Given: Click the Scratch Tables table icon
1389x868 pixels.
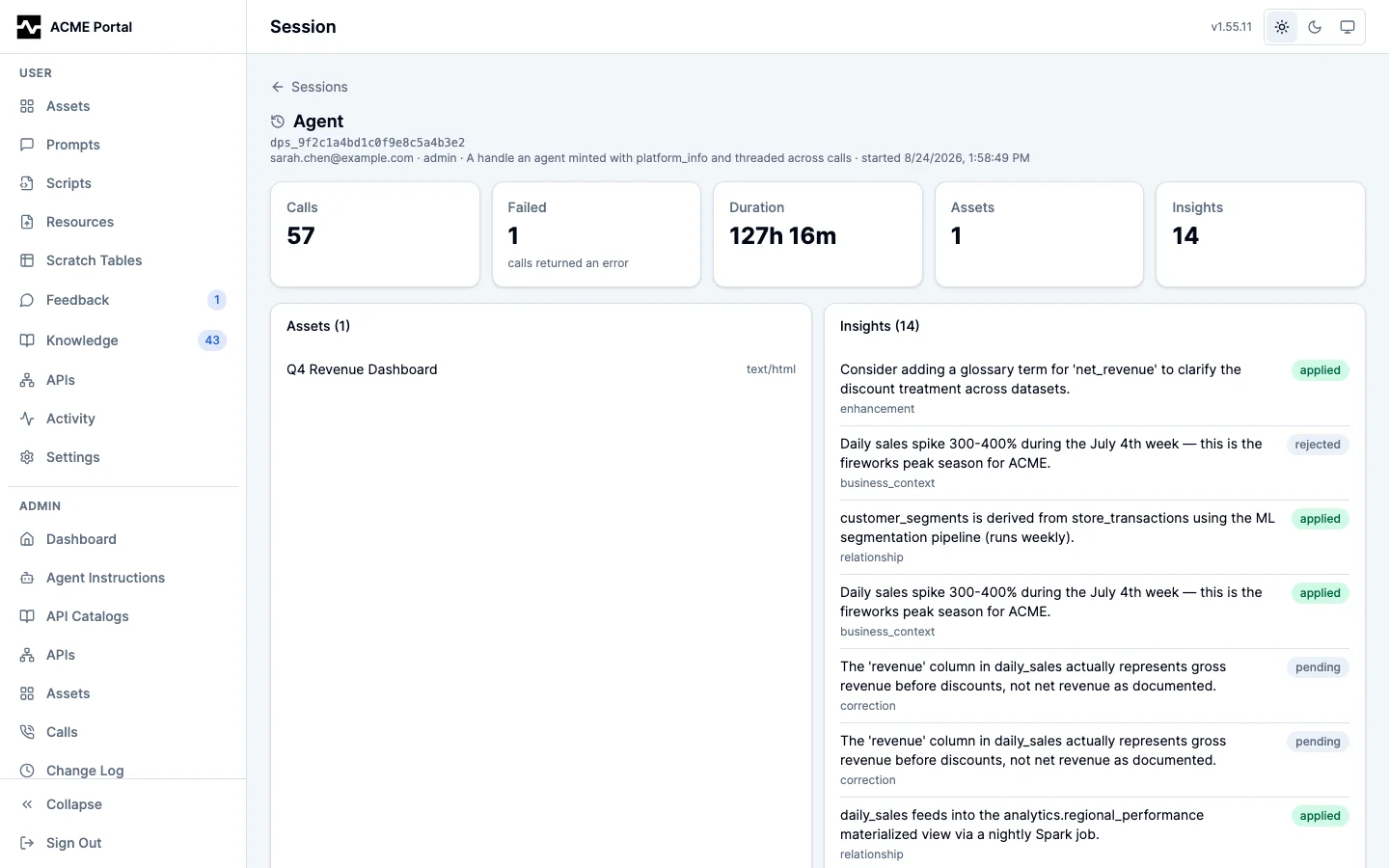Looking at the screenshot, I should pyautogui.click(x=27, y=260).
